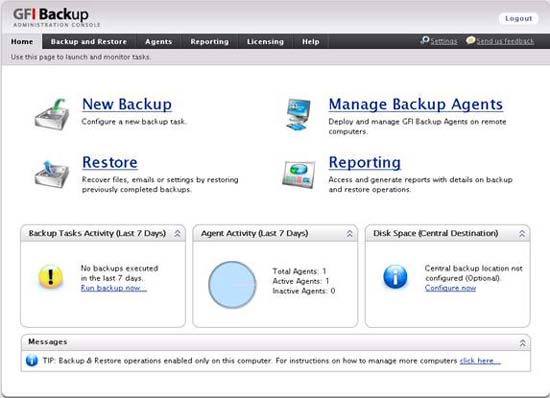Open the Backup and Restore menu
The width and height of the screenshot is (550, 398).
tap(89, 41)
